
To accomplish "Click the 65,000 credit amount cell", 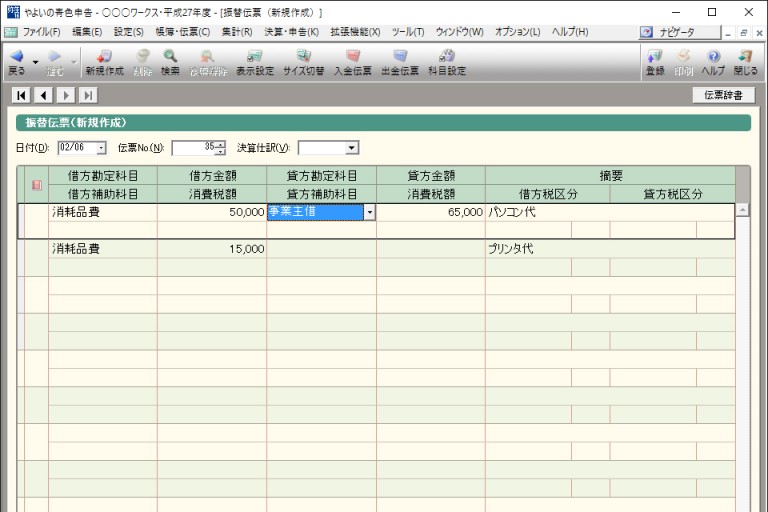I will click(430, 213).
